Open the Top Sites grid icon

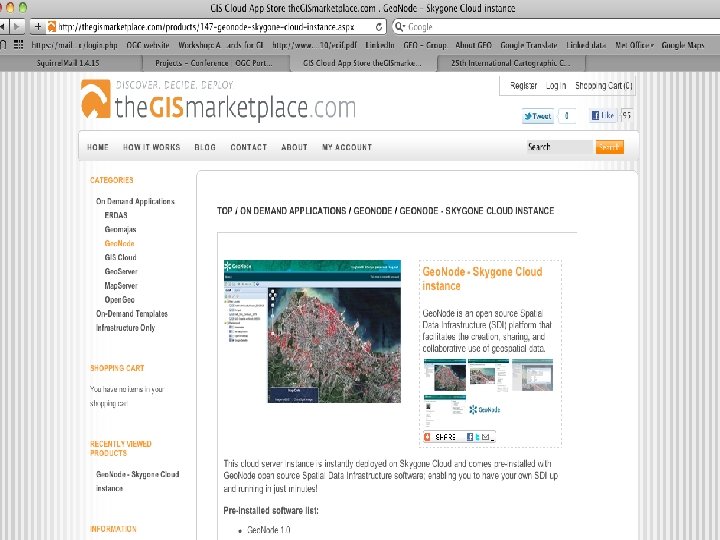click(x=18, y=45)
